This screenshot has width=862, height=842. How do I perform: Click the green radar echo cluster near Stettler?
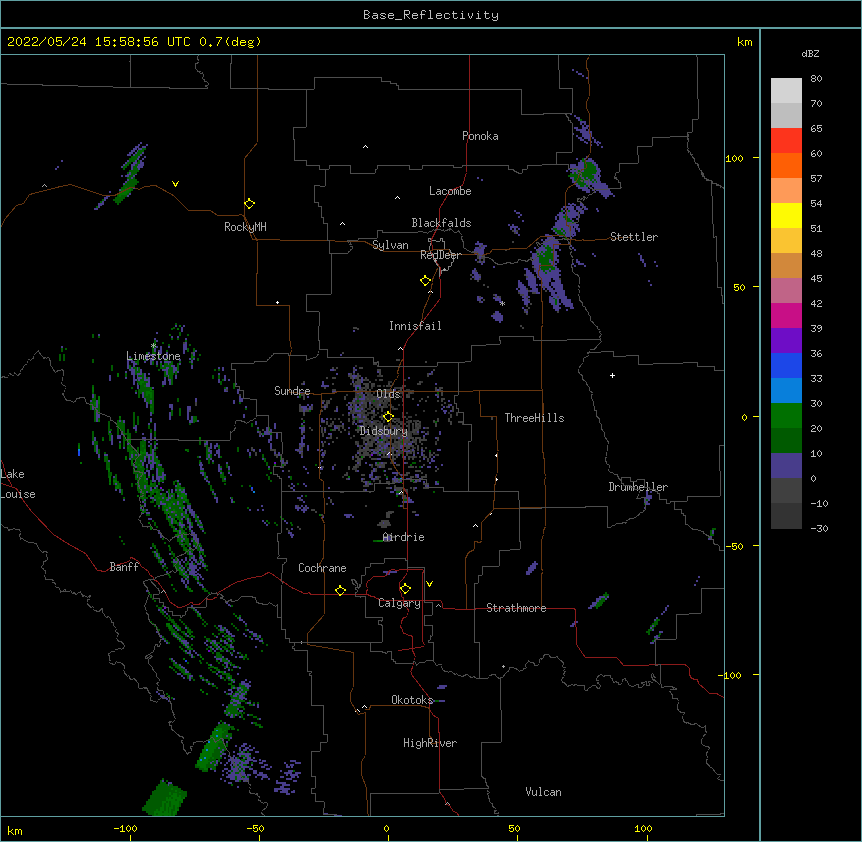click(x=546, y=257)
